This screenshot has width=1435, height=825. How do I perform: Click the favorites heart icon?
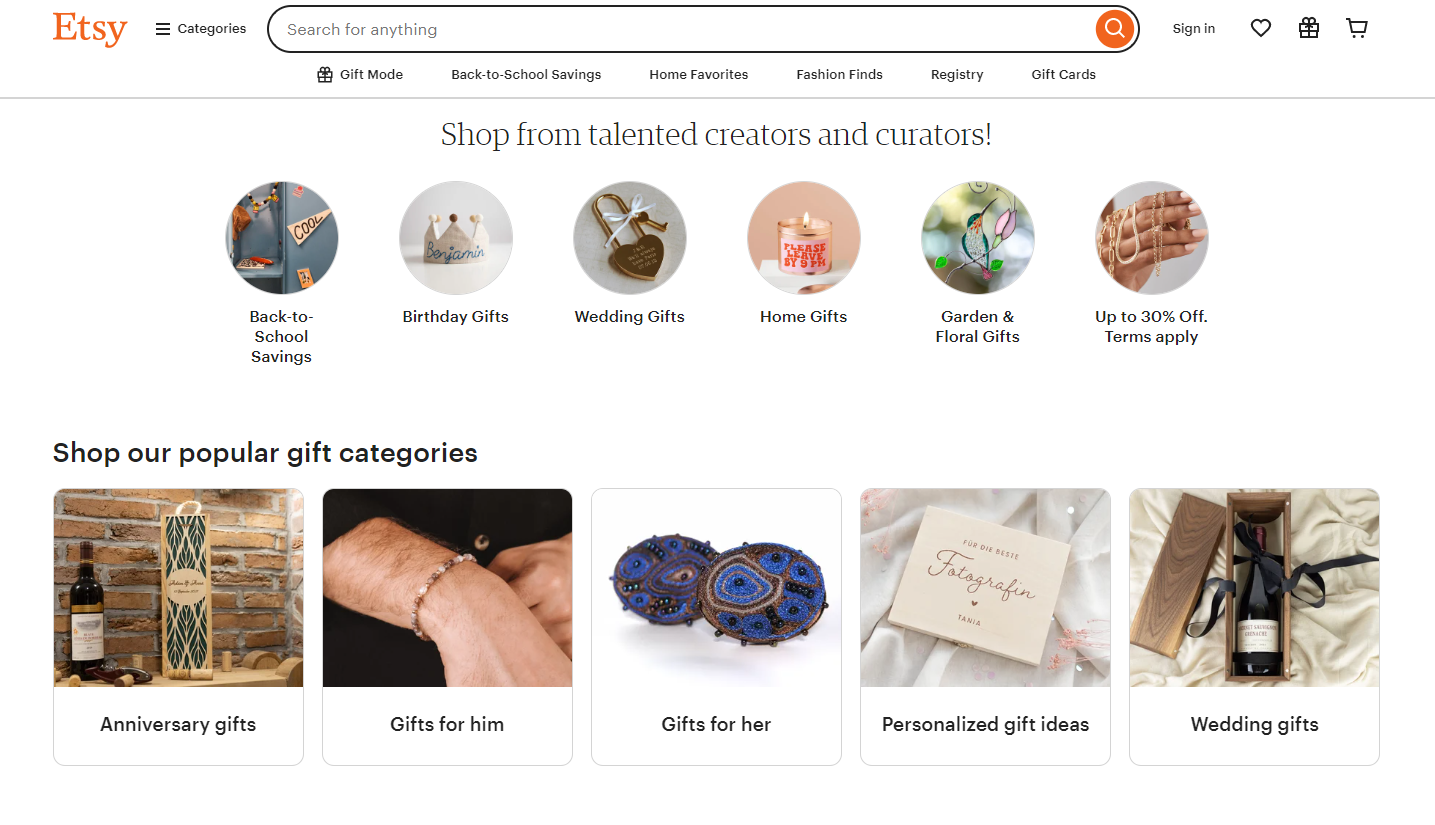click(x=1260, y=28)
